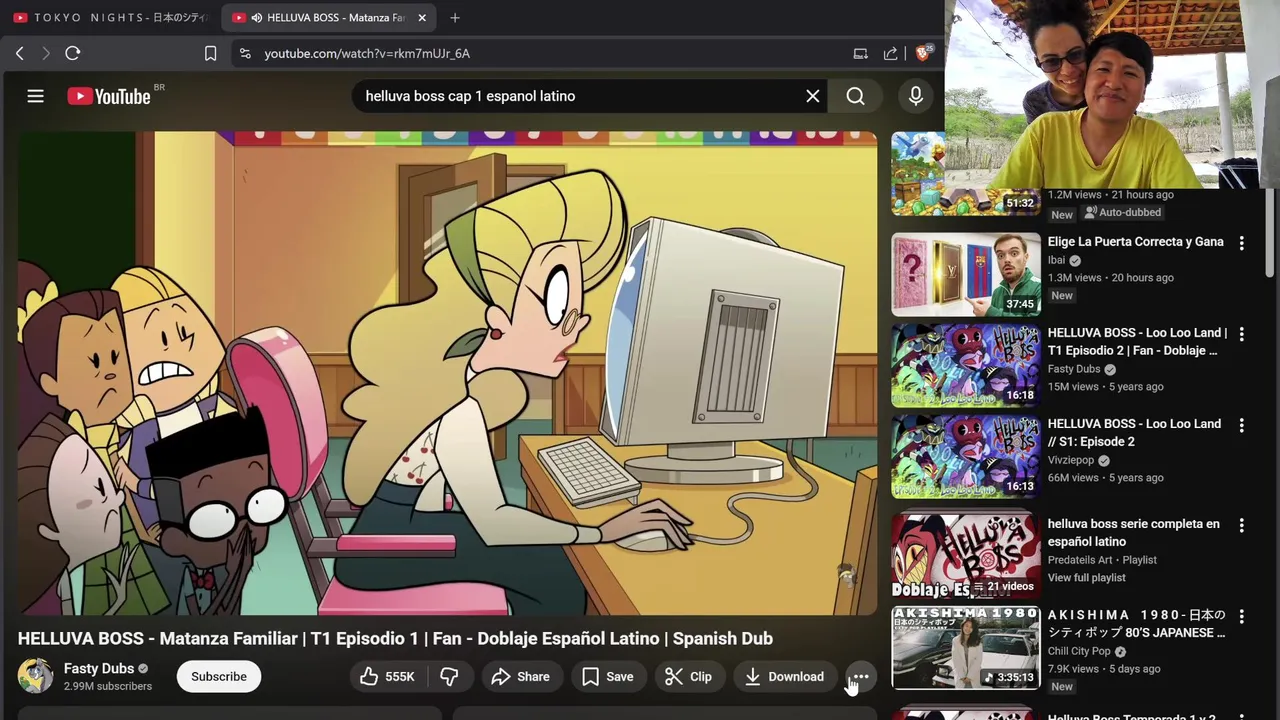Open Fasty Dubs channel avatar
This screenshot has height=720, width=1280.
[35, 676]
